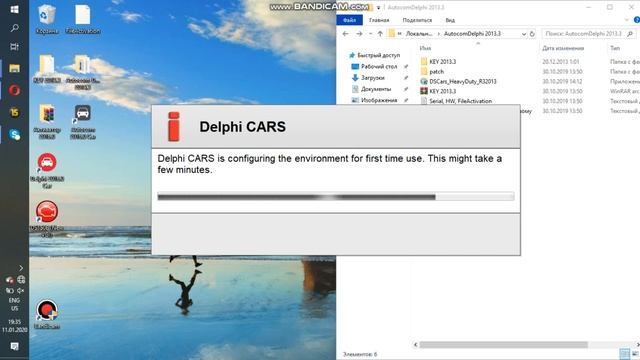Refresh the AutocomDelphi 2013.3 folder view
640x360 pixels.
coord(532,34)
